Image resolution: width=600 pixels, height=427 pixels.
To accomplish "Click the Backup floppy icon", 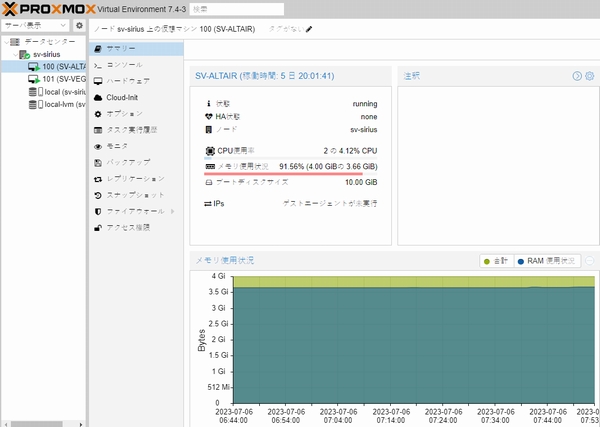I will click(x=98, y=163).
